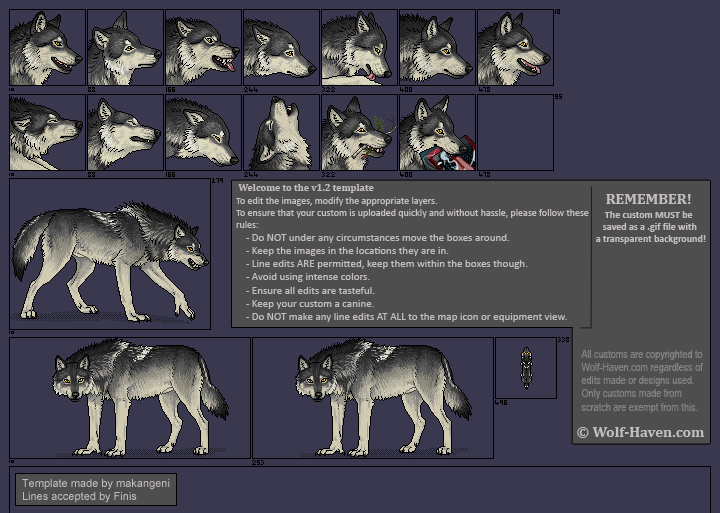Click the rule about map icon line edits
Viewport: 720px width, 513px height.
(406, 316)
